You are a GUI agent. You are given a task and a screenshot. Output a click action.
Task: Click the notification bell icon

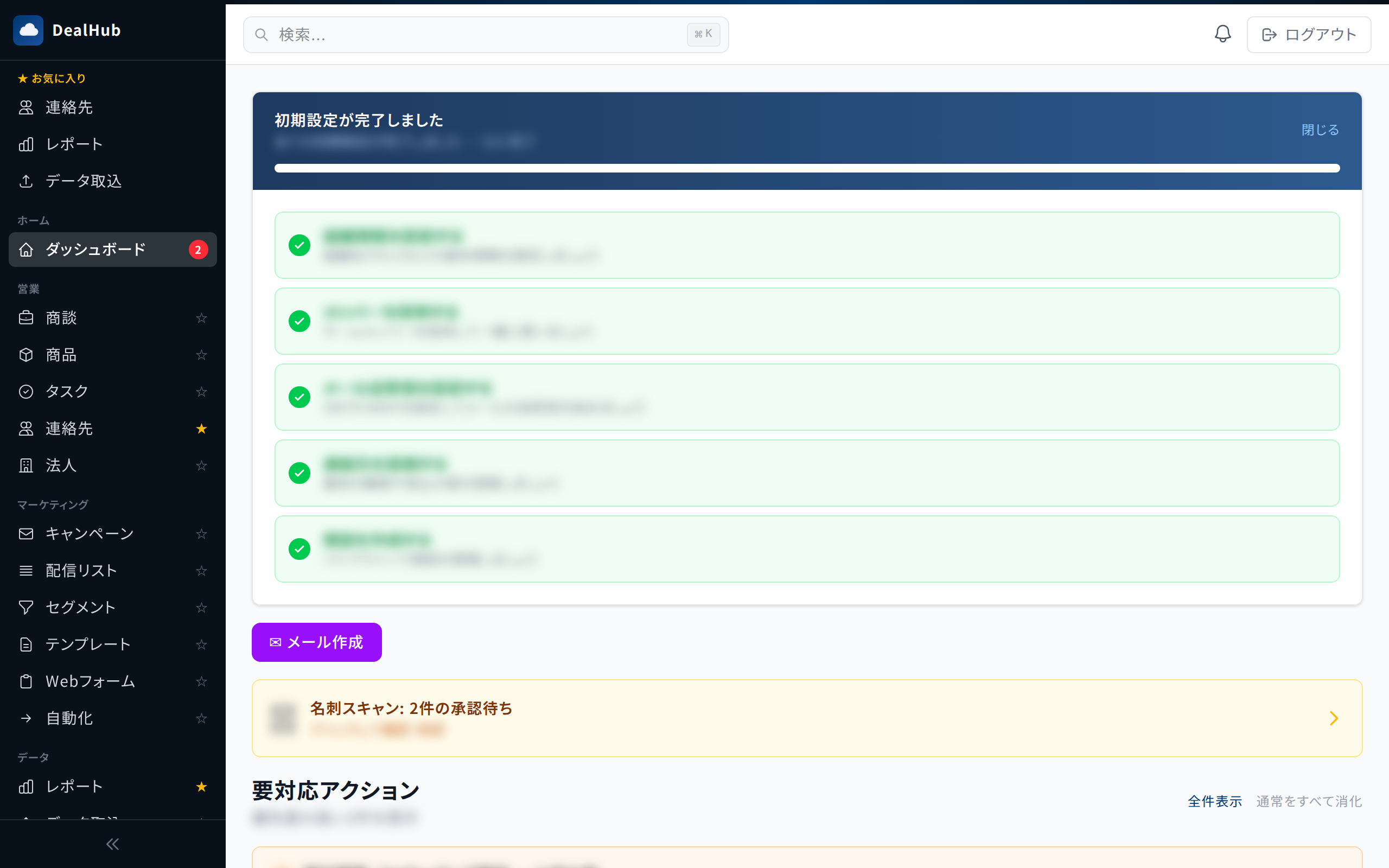[x=1222, y=34]
